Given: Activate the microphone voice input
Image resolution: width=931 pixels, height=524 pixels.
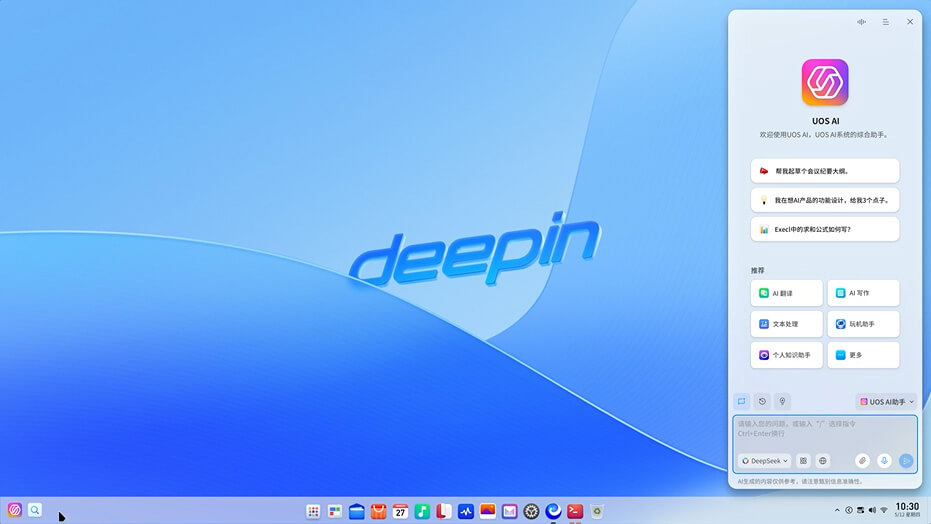Looking at the screenshot, I should (x=884, y=461).
